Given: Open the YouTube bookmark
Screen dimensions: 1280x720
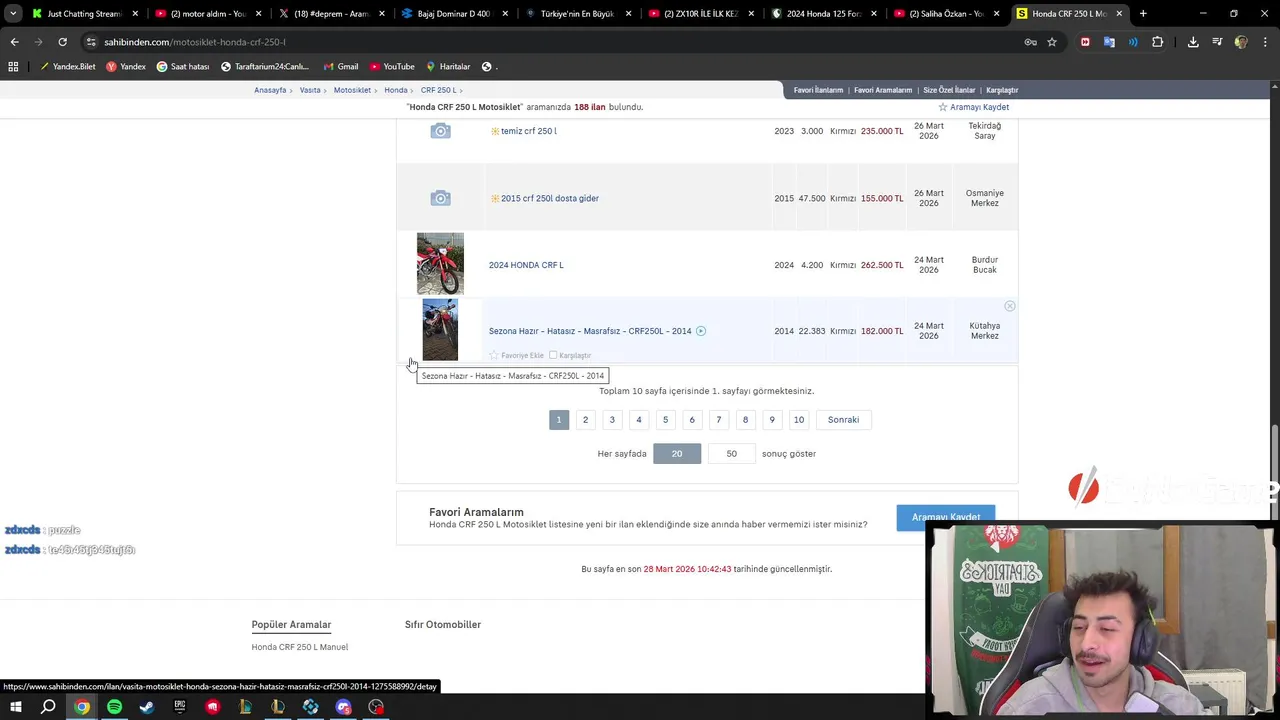Looking at the screenshot, I should pos(392,67).
